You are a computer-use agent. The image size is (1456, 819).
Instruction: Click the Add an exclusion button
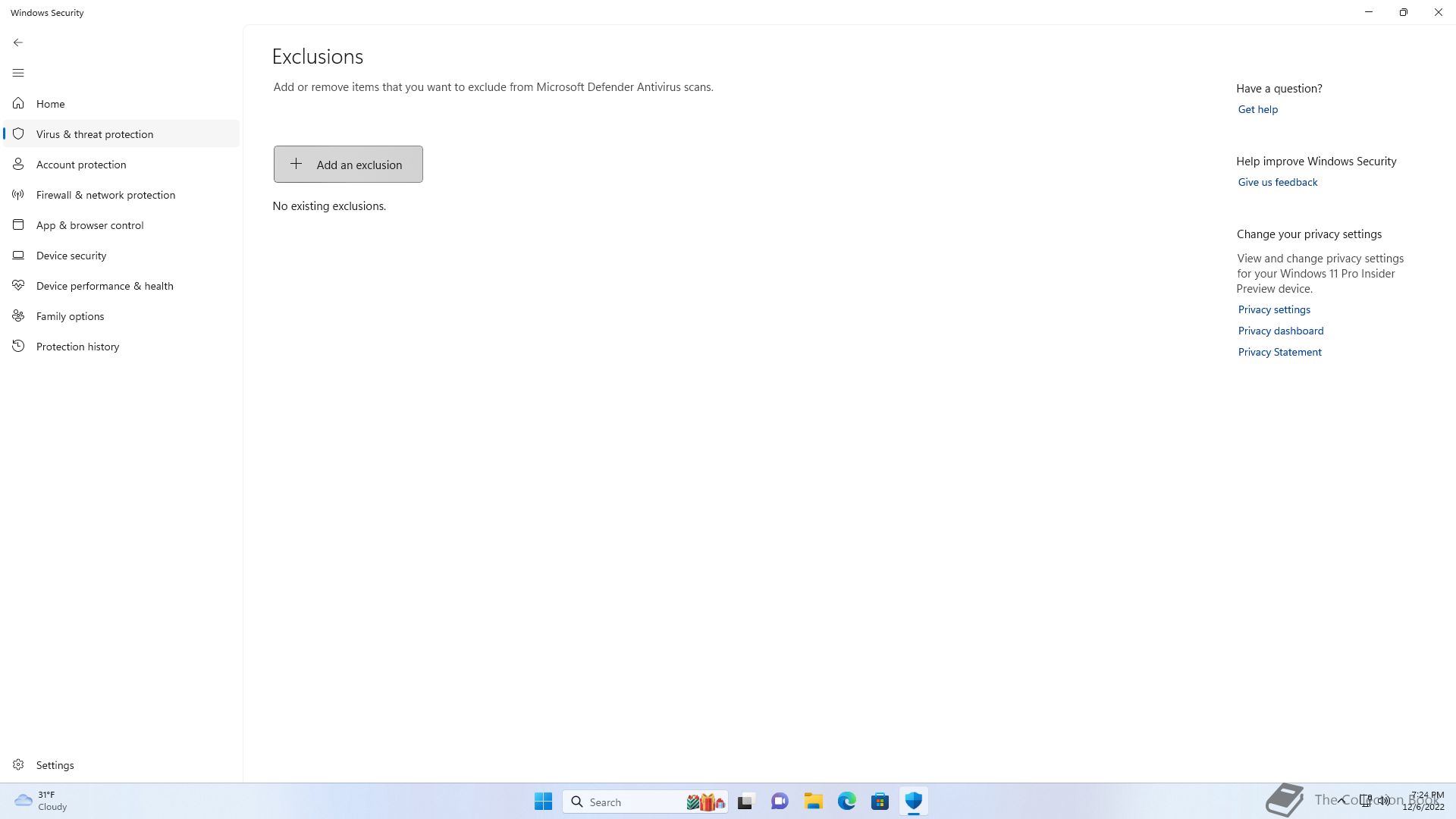[348, 164]
